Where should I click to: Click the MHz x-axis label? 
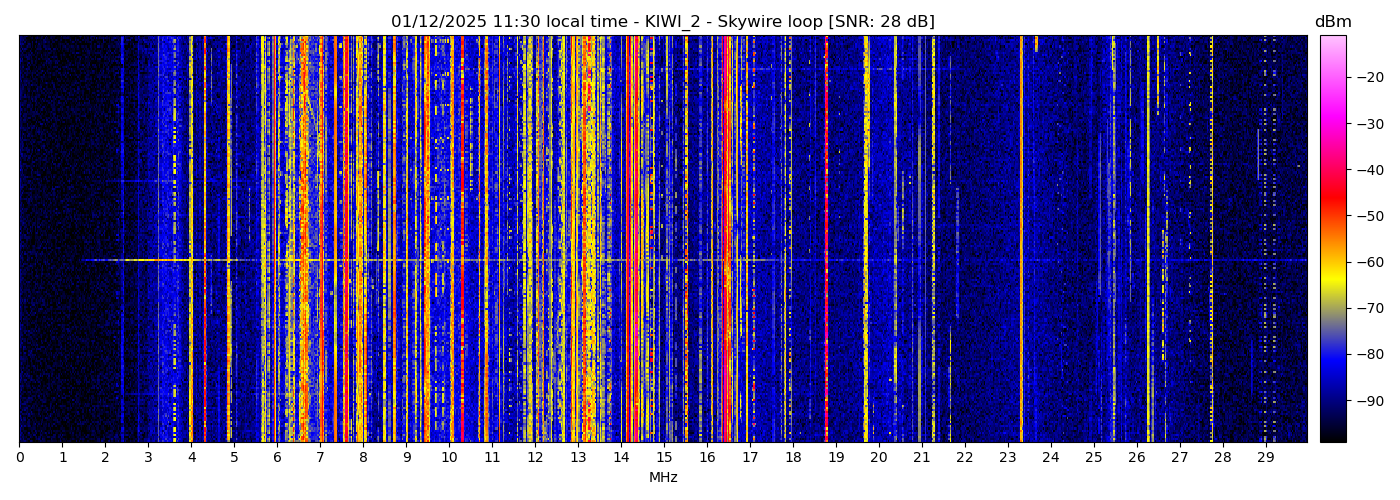click(x=662, y=478)
